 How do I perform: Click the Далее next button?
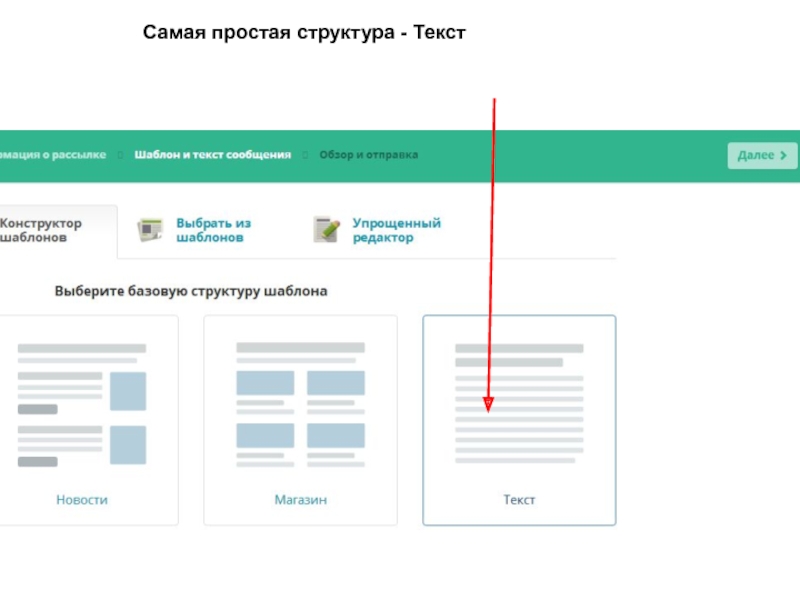[762, 155]
